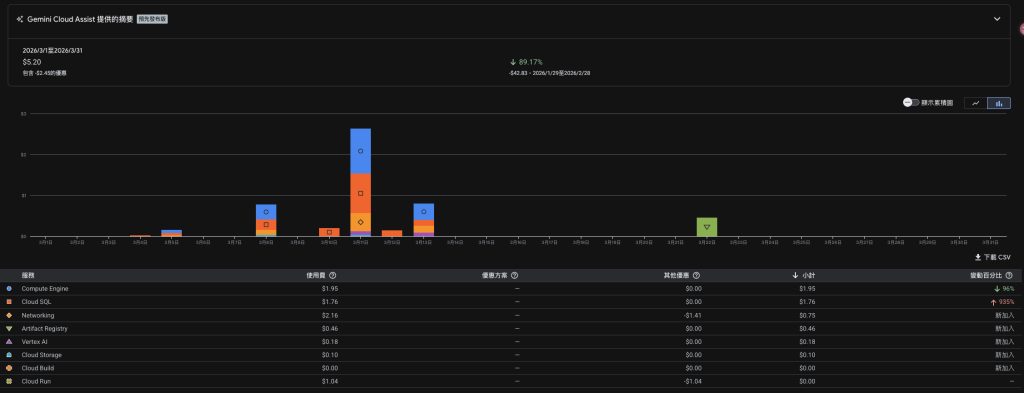
Task: Switch to the line chart view icon
Action: (976, 103)
